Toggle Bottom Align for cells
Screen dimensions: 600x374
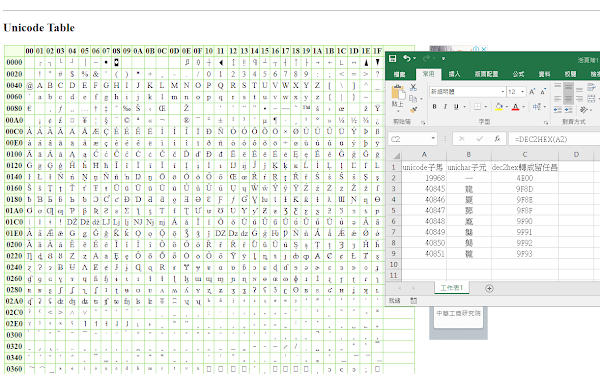580,89
